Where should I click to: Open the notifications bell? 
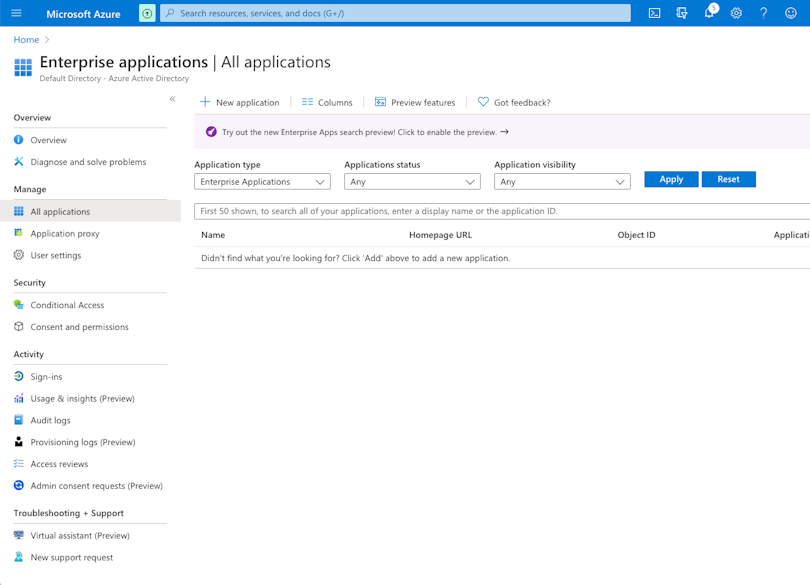click(710, 12)
